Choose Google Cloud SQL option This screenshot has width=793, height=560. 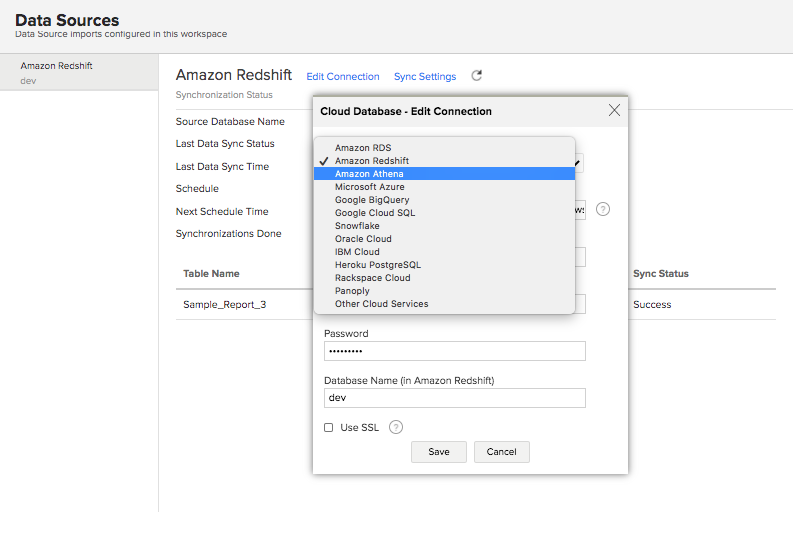(x=445, y=213)
